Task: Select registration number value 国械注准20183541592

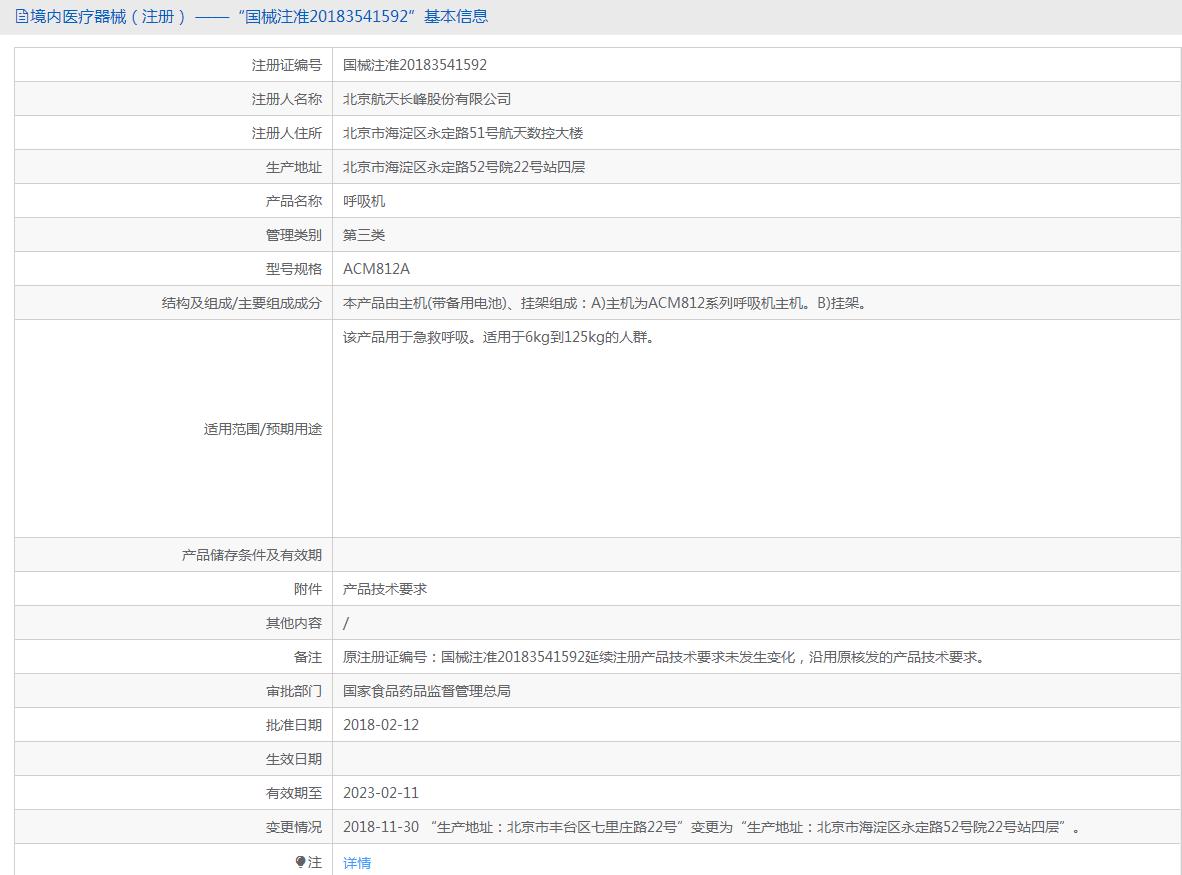Action: [415, 65]
